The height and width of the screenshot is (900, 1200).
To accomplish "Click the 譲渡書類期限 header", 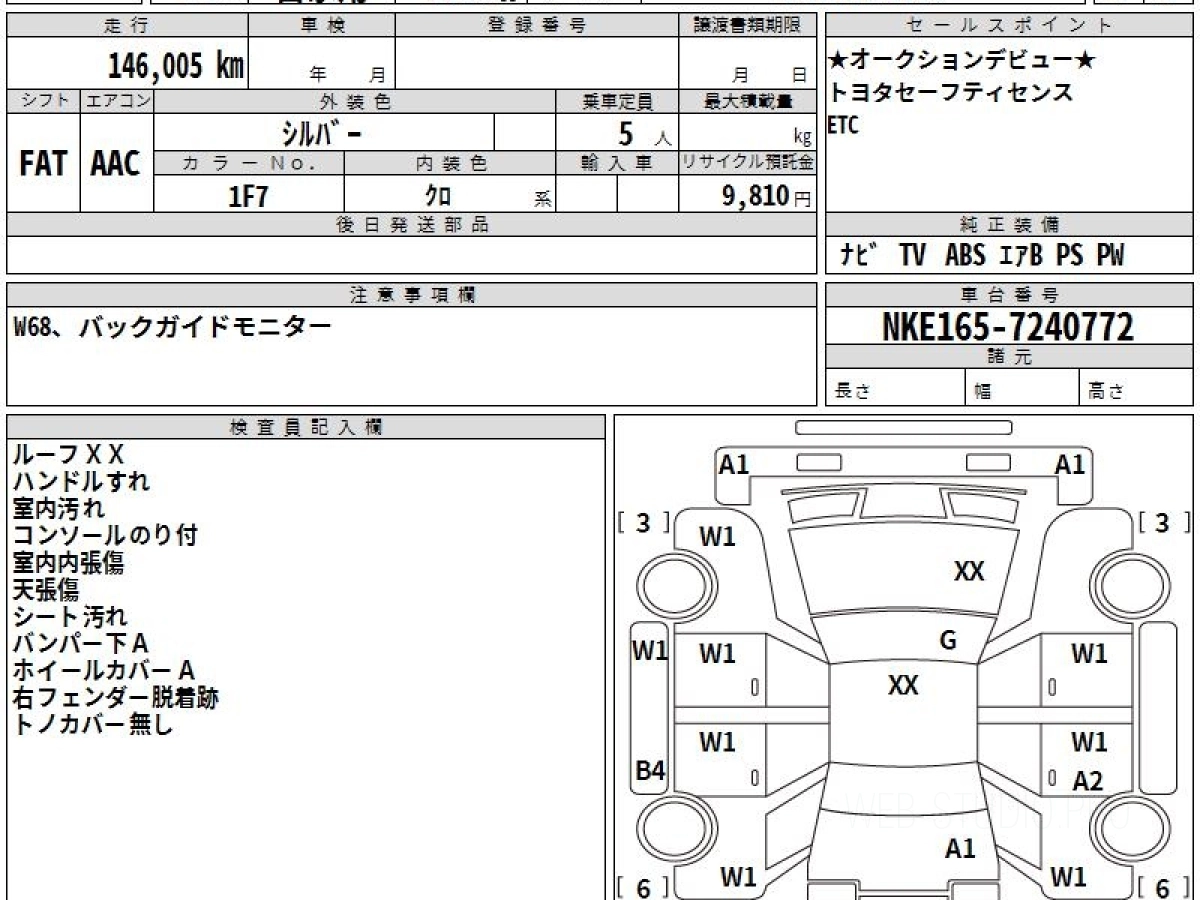I will click(x=747, y=26).
